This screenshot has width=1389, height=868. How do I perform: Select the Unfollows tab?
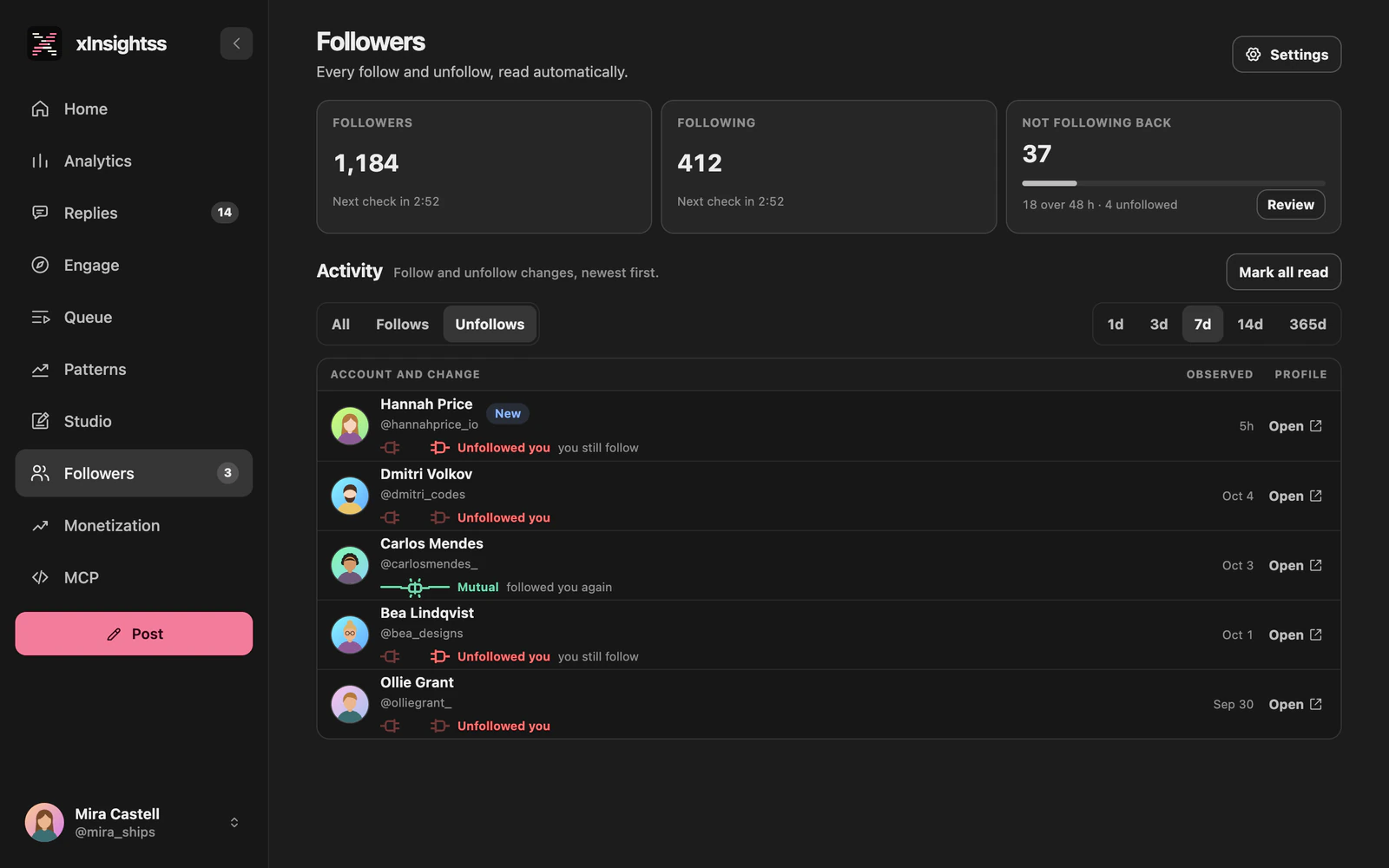(x=490, y=324)
